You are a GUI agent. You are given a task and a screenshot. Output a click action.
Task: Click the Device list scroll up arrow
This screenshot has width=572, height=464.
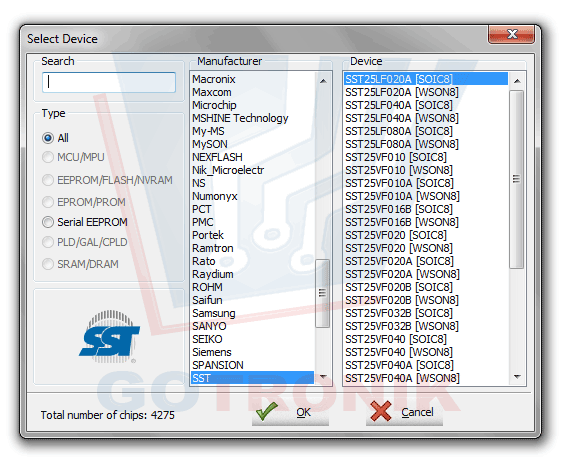pos(517,81)
